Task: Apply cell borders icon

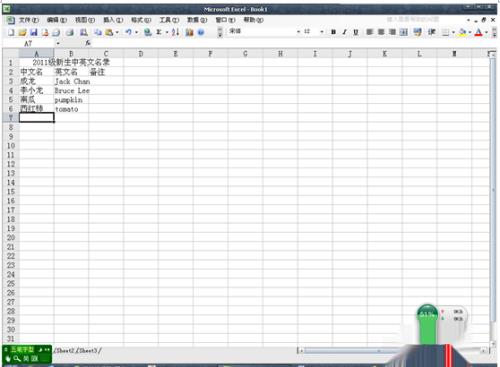Action: point(445,32)
